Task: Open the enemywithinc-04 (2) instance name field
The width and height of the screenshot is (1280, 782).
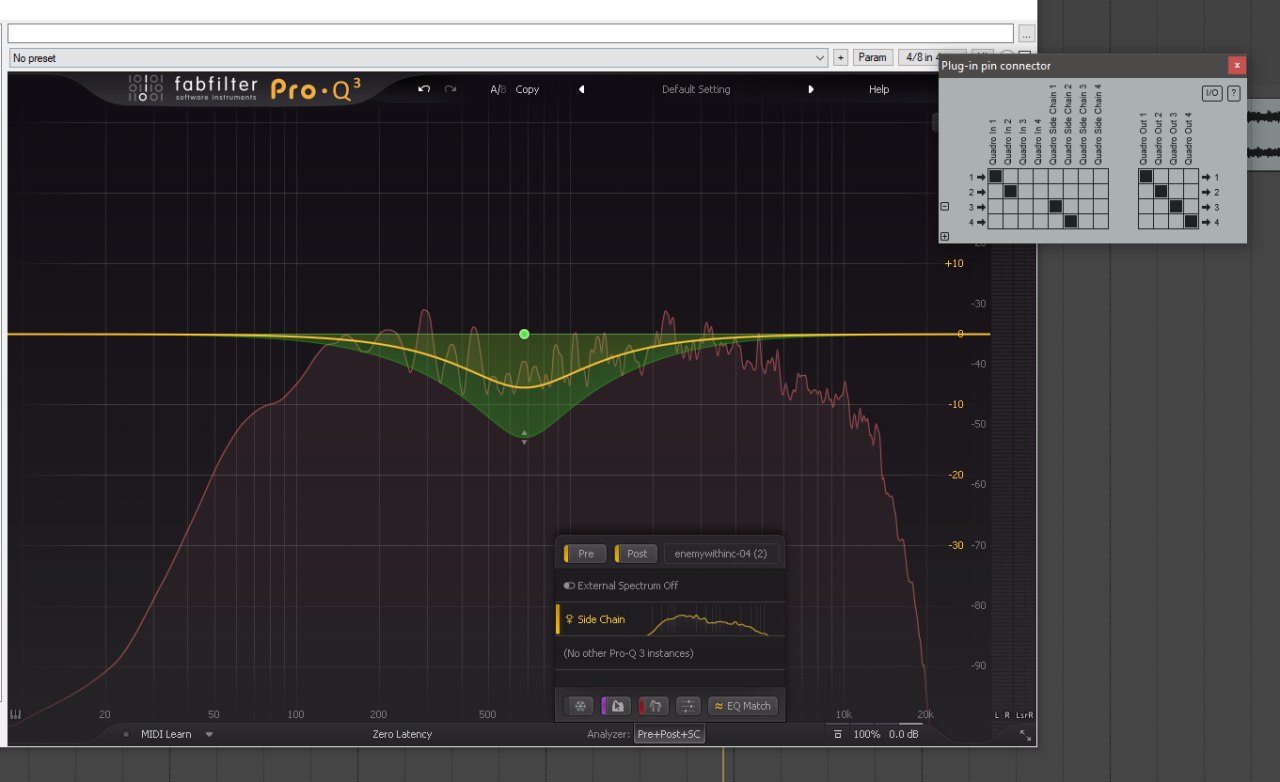Action: [721, 553]
